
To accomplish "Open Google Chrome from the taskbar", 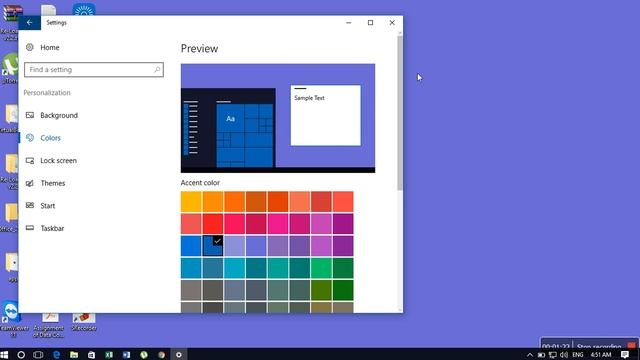I will (x=162, y=355).
